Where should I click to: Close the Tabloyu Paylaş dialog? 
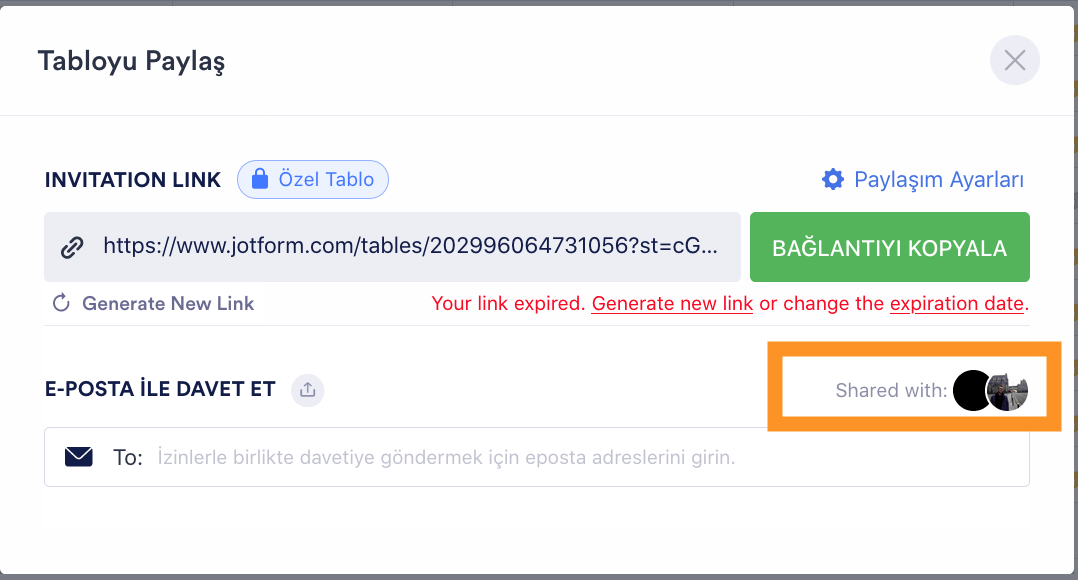[x=1014, y=61]
